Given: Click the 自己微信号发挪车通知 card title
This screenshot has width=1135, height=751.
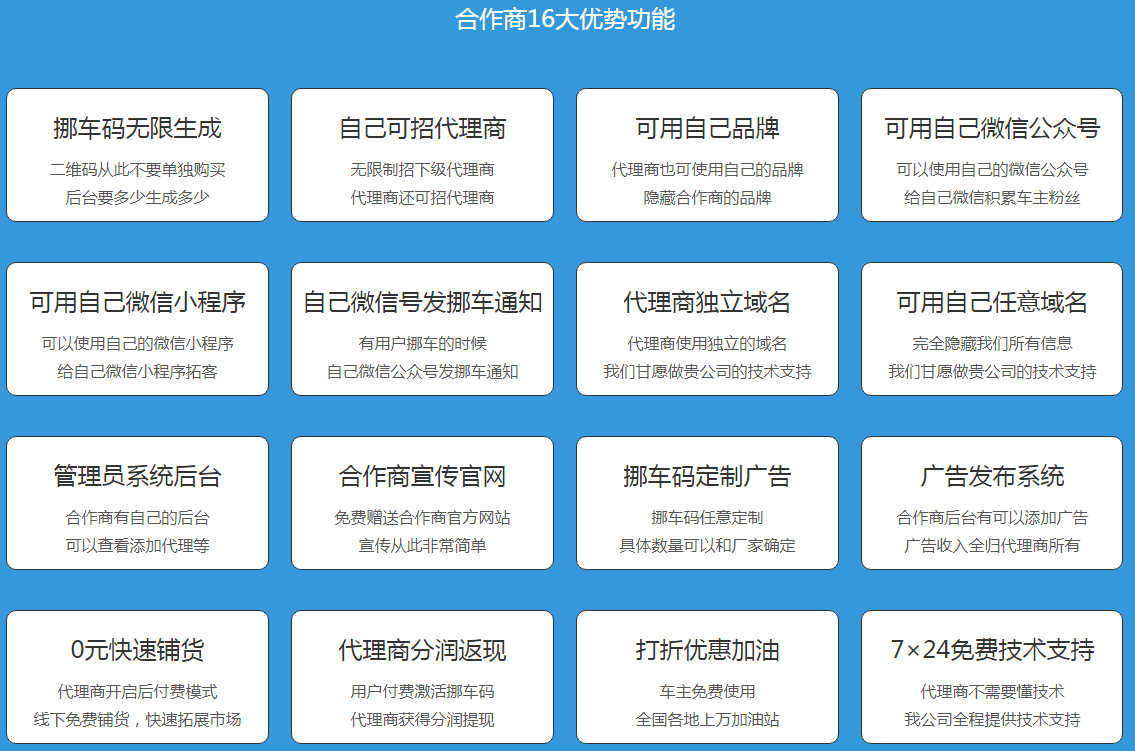Looking at the screenshot, I should [422, 303].
